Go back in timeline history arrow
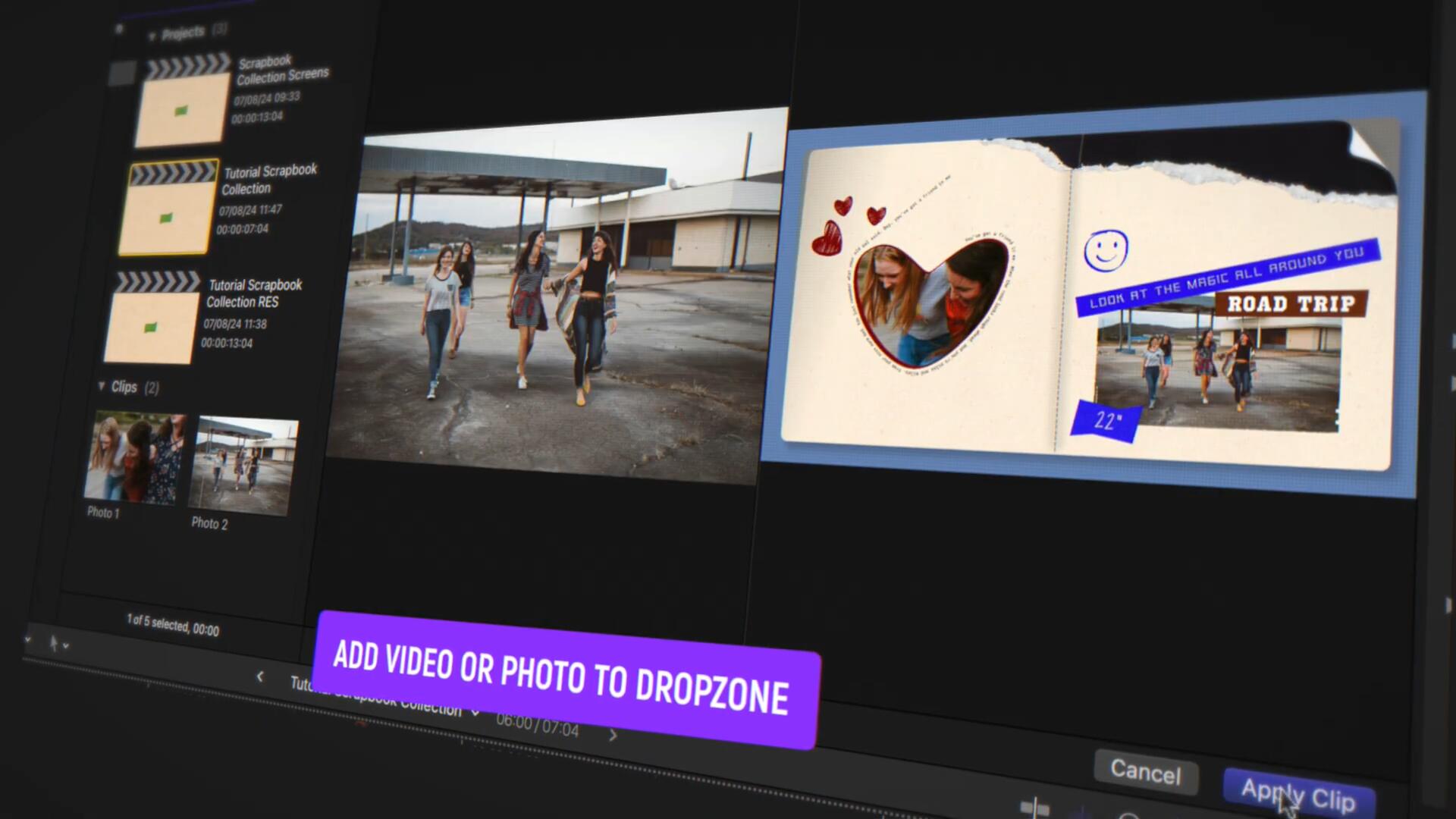This screenshot has width=1456, height=819. pyautogui.click(x=260, y=676)
